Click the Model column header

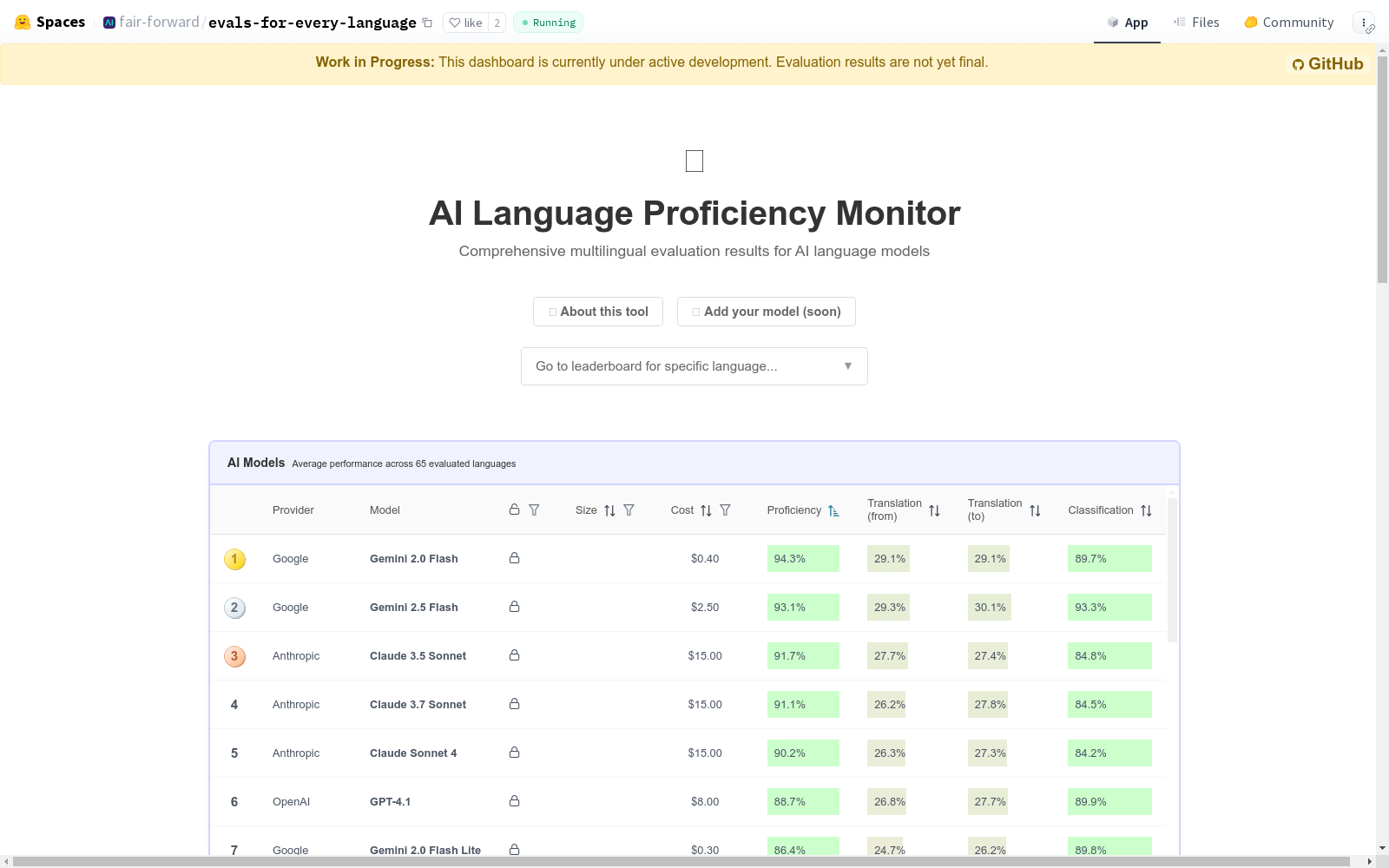pyautogui.click(x=385, y=510)
